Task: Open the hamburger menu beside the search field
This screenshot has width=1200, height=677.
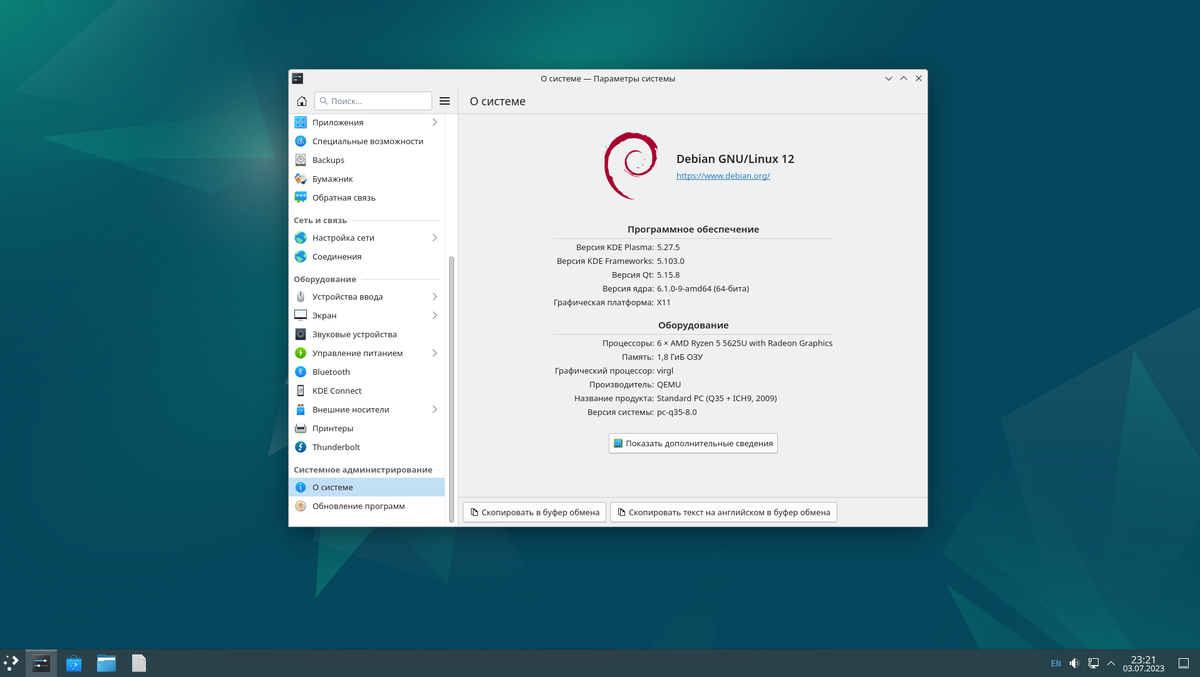Action: click(x=444, y=100)
